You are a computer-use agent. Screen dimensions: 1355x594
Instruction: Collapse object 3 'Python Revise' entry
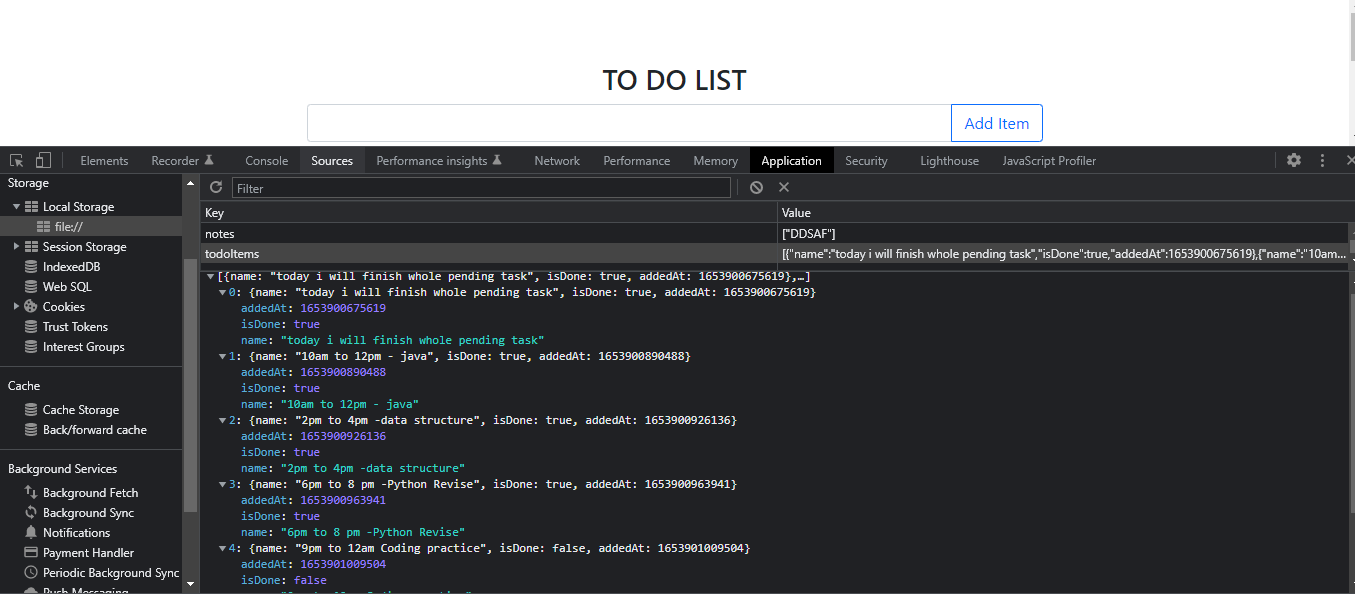(222, 484)
